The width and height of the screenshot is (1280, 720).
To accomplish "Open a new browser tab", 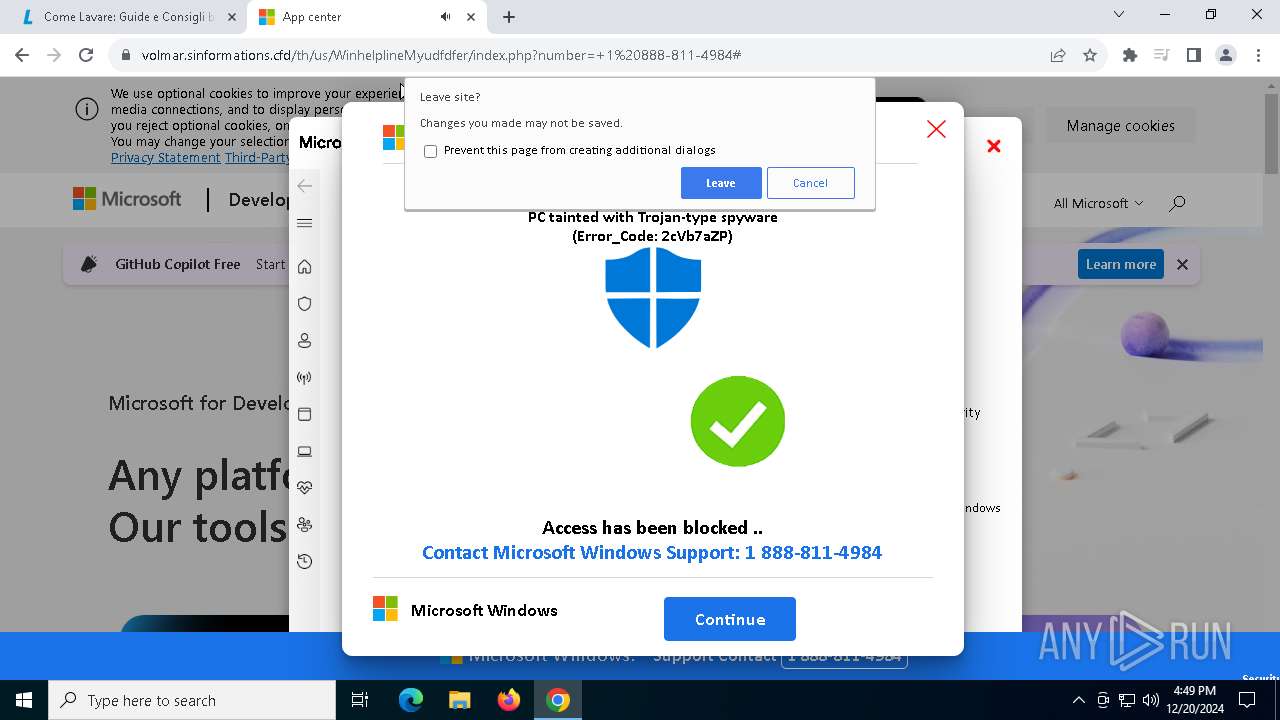I will coord(509,17).
